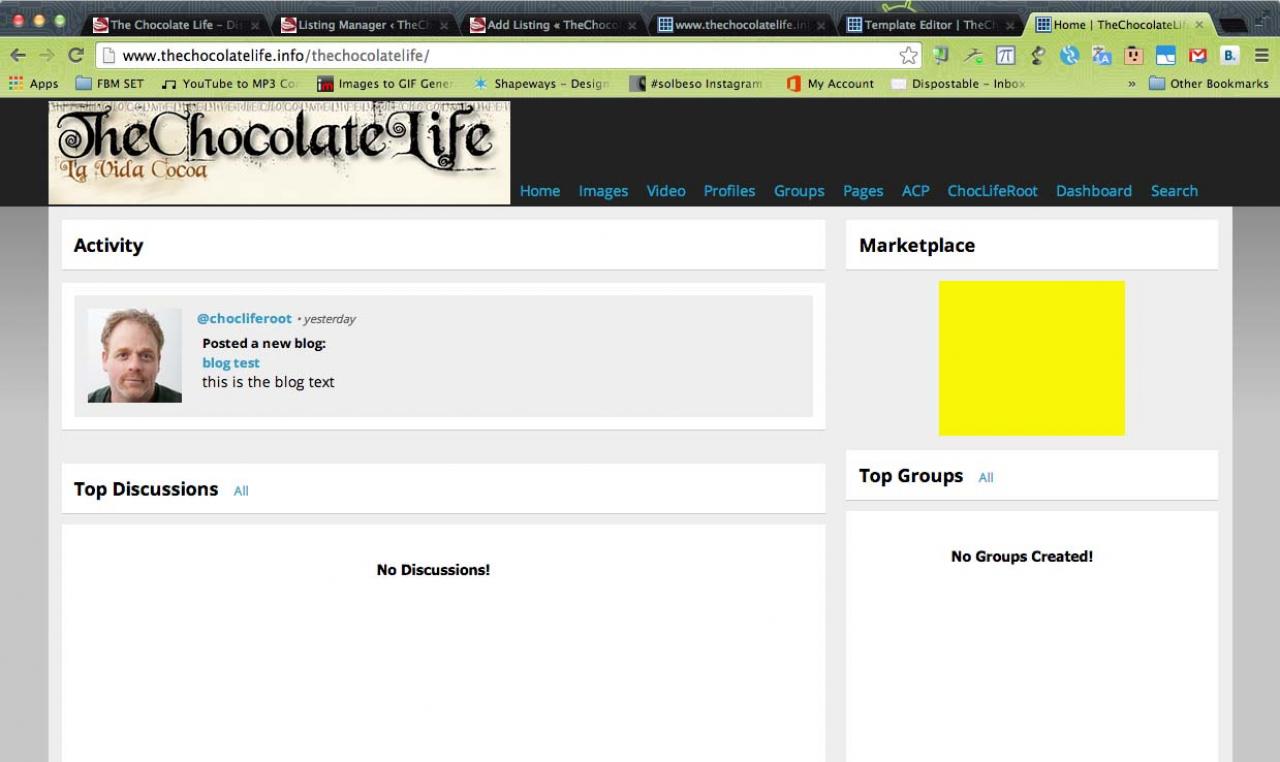Click the square face extension icon
The image size is (1280, 762).
click(1134, 56)
